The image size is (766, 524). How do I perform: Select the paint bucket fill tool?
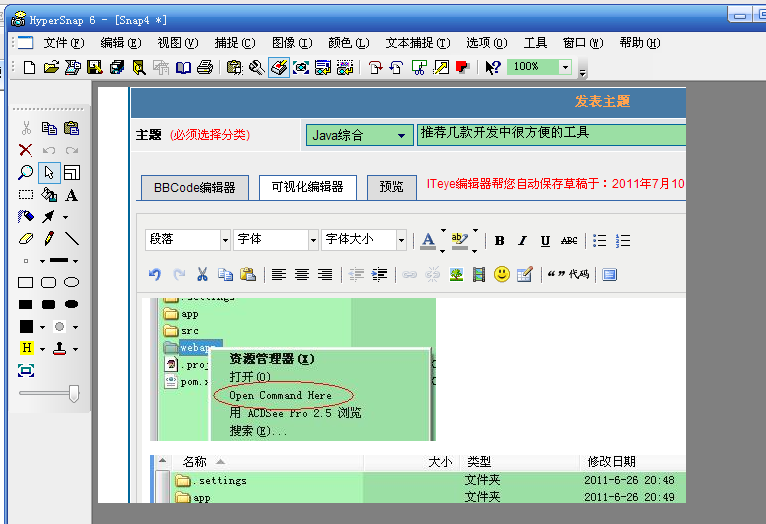point(49,195)
